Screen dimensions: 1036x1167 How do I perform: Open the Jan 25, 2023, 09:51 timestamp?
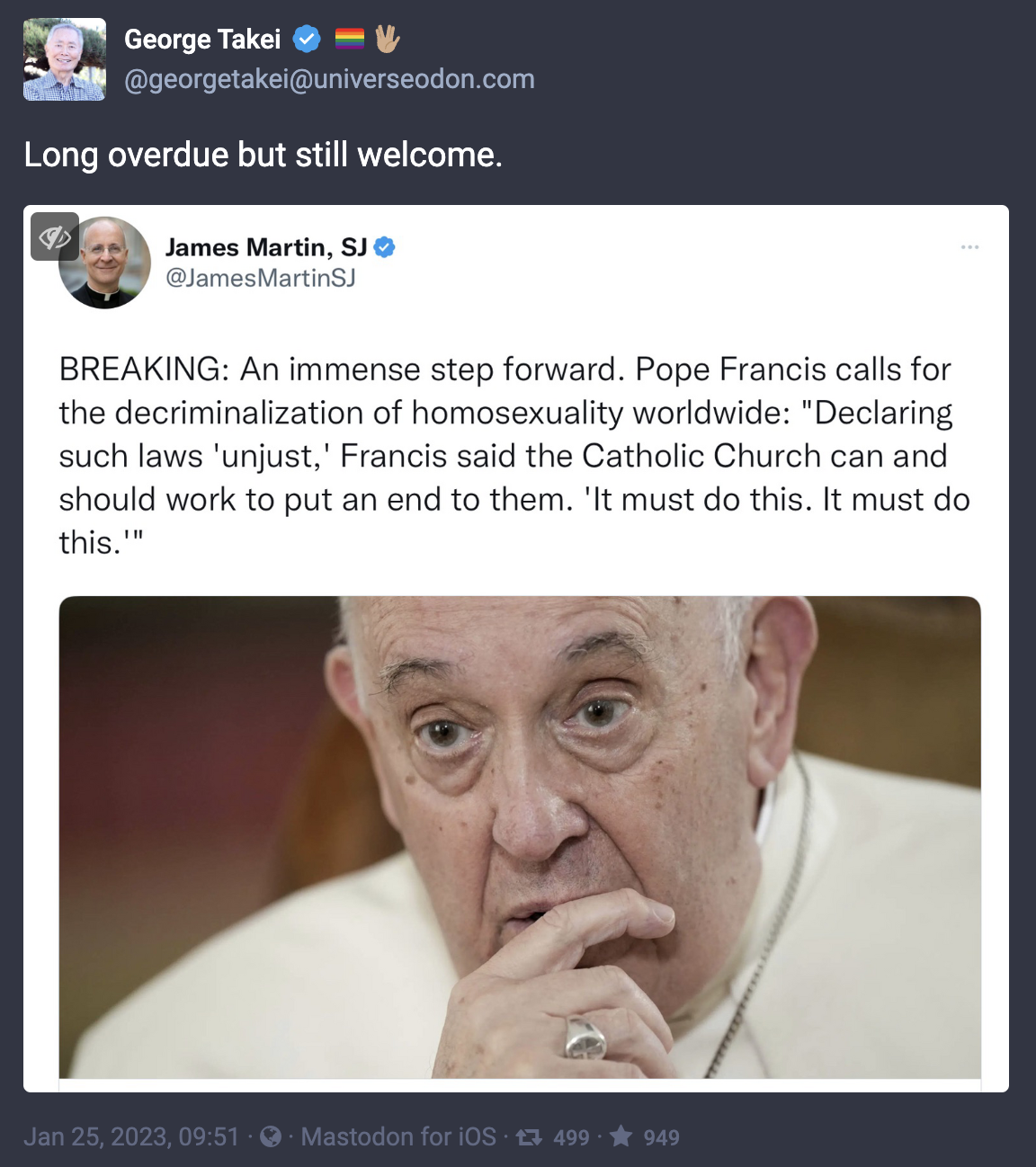pos(131,1137)
